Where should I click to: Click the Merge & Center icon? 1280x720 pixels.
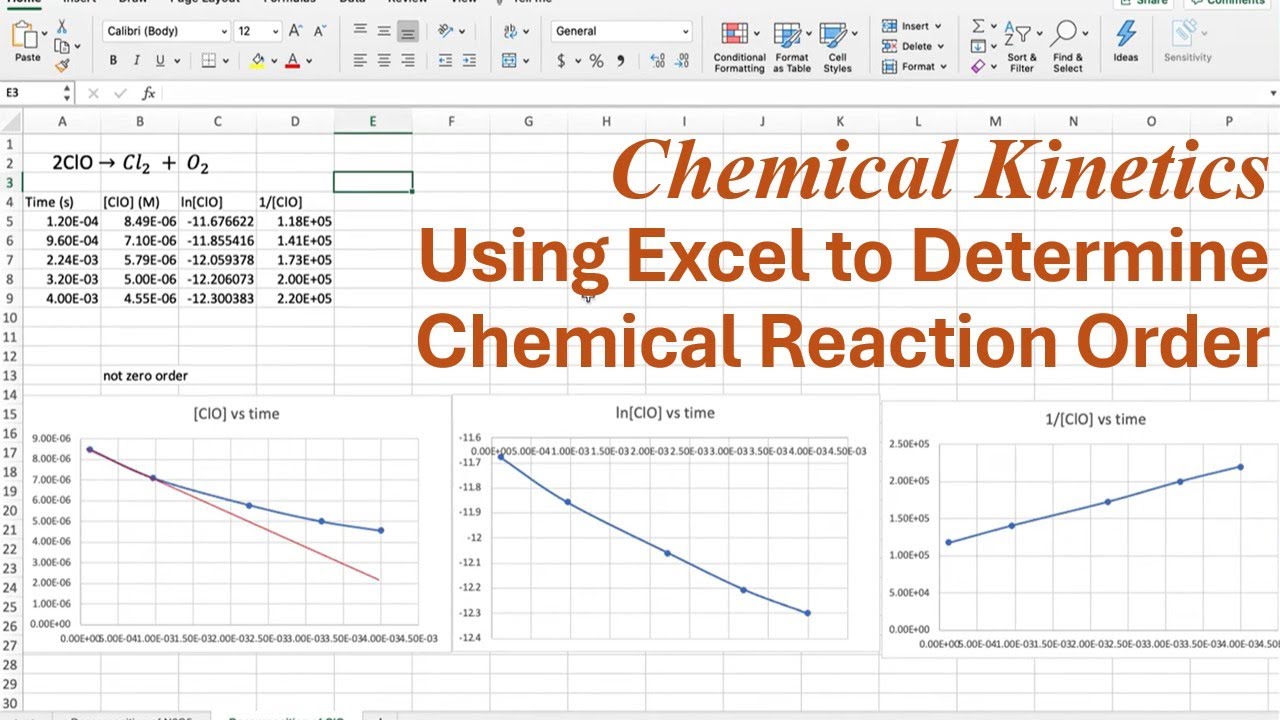510,61
